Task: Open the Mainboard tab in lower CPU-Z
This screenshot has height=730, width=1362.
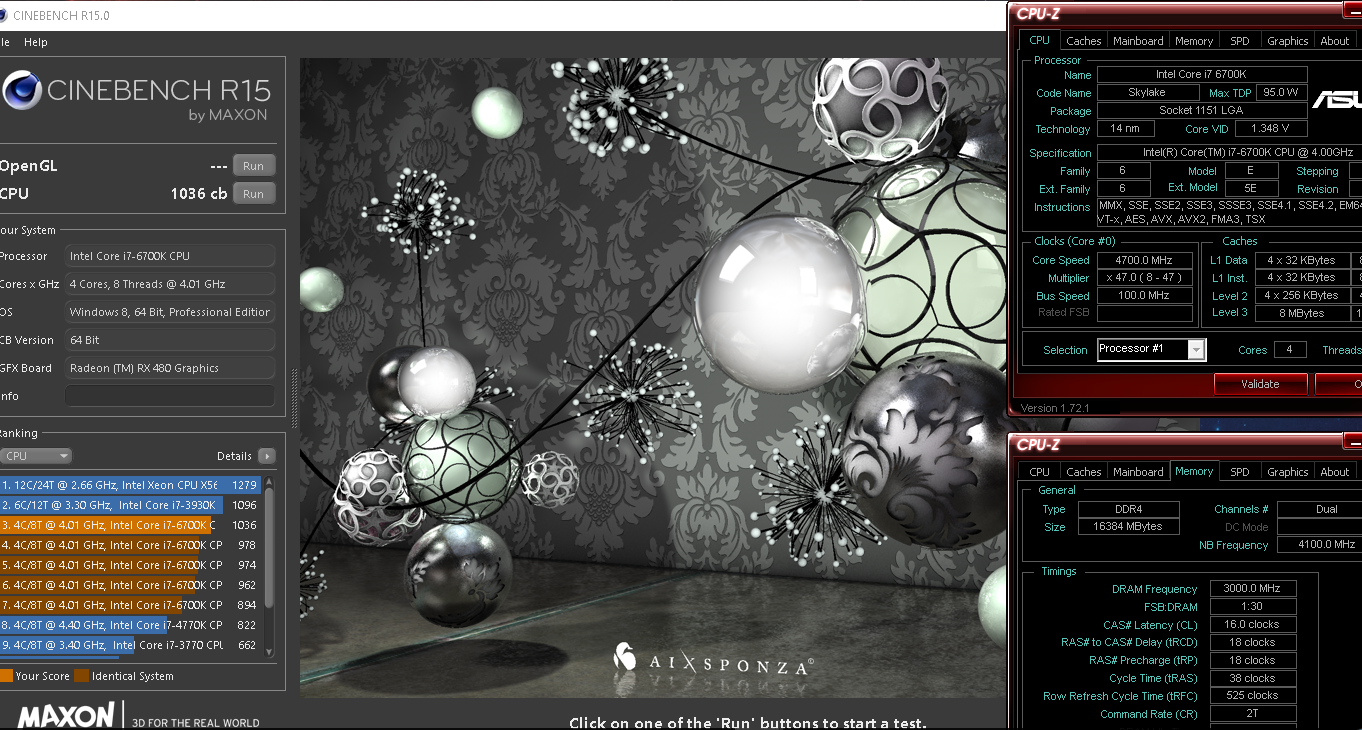Action: click(1138, 472)
